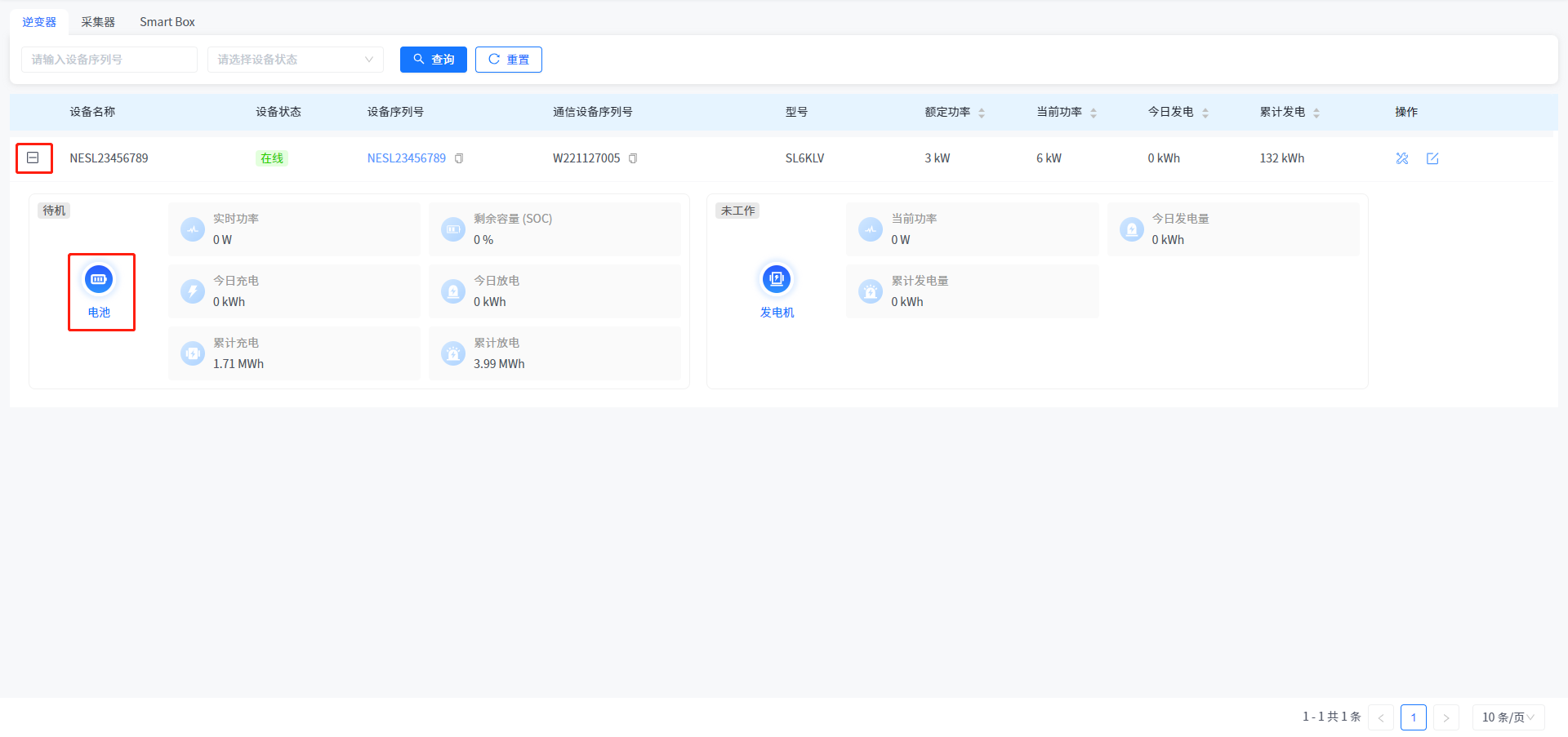
Task: Click the battery (电池) icon
Action: click(99, 280)
